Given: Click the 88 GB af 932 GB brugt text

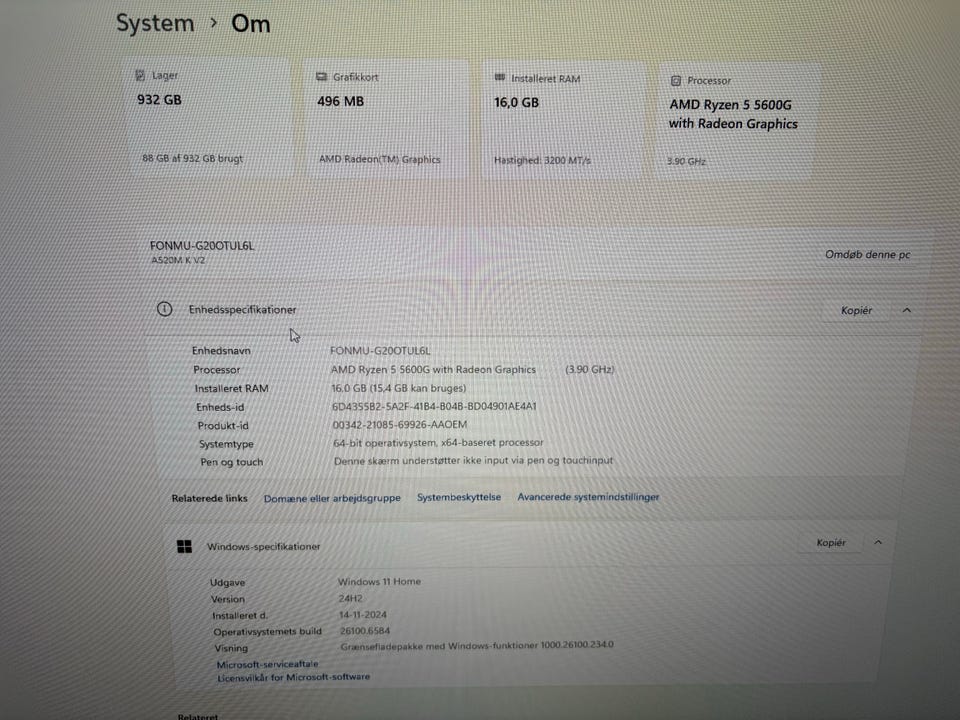Looking at the screenshot, I should [x=192, y=159].
